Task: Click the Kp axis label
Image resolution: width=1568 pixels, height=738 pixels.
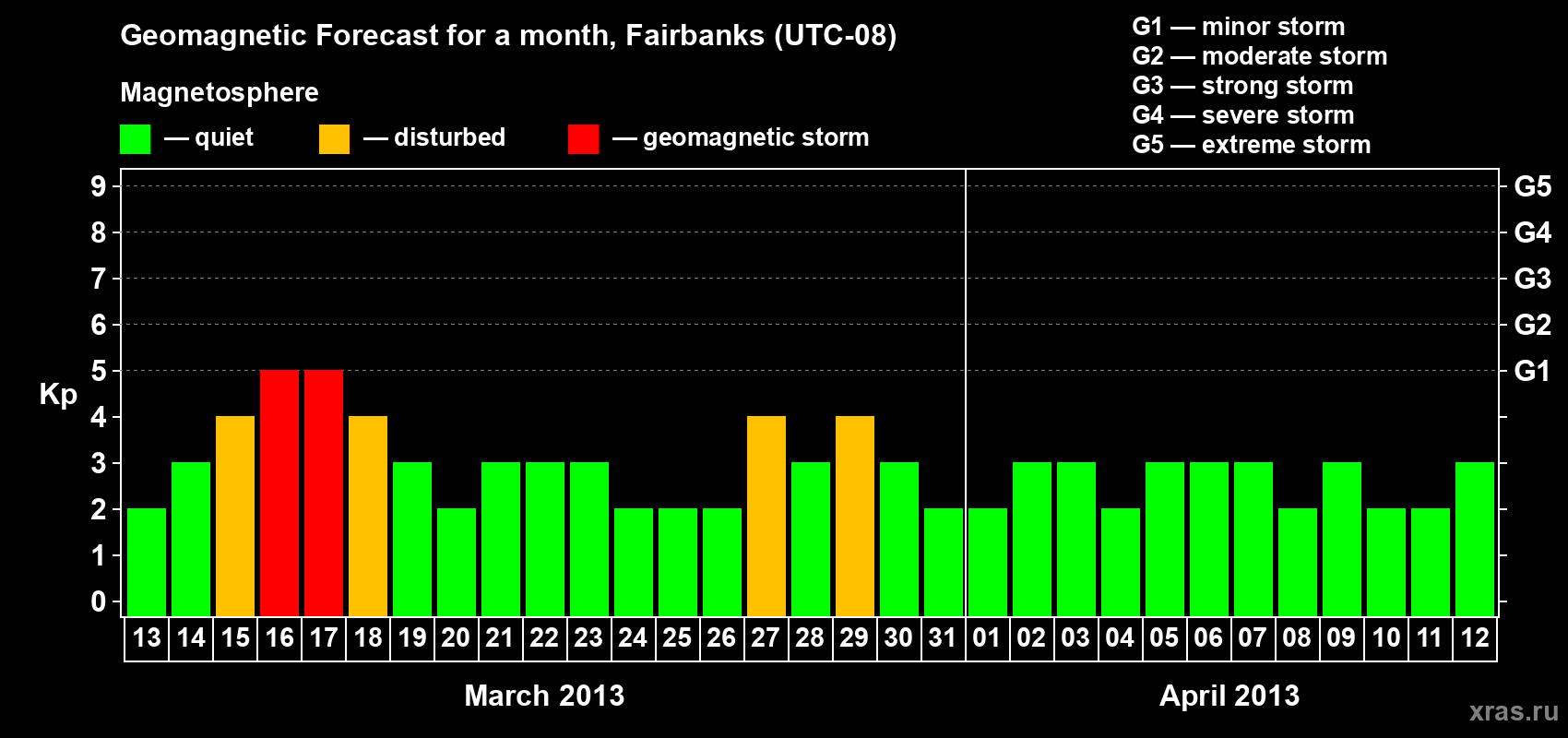Action: point(58,396)
